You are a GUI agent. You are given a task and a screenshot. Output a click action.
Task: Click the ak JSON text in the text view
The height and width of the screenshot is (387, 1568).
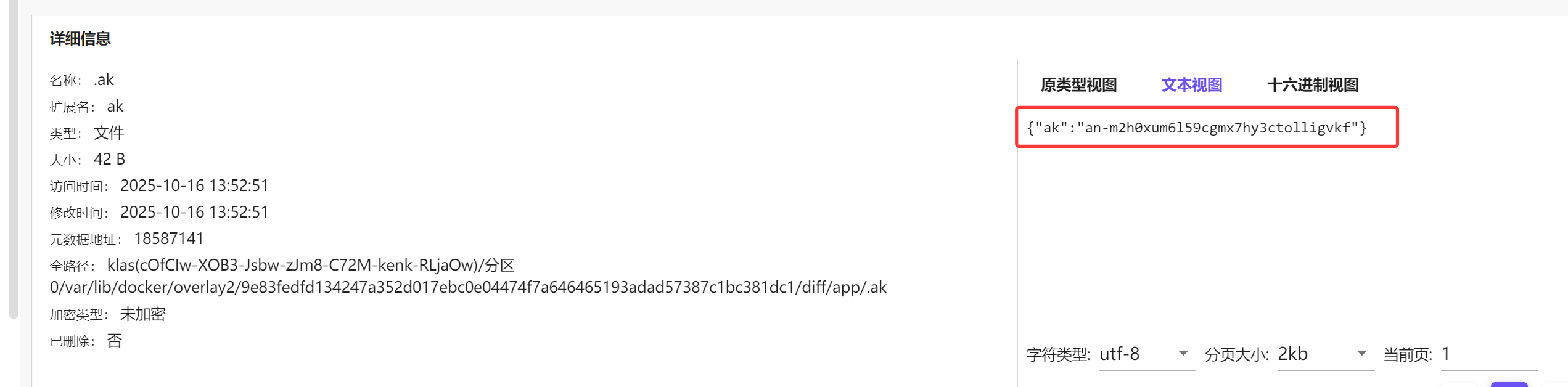(x=1196, y=128)
